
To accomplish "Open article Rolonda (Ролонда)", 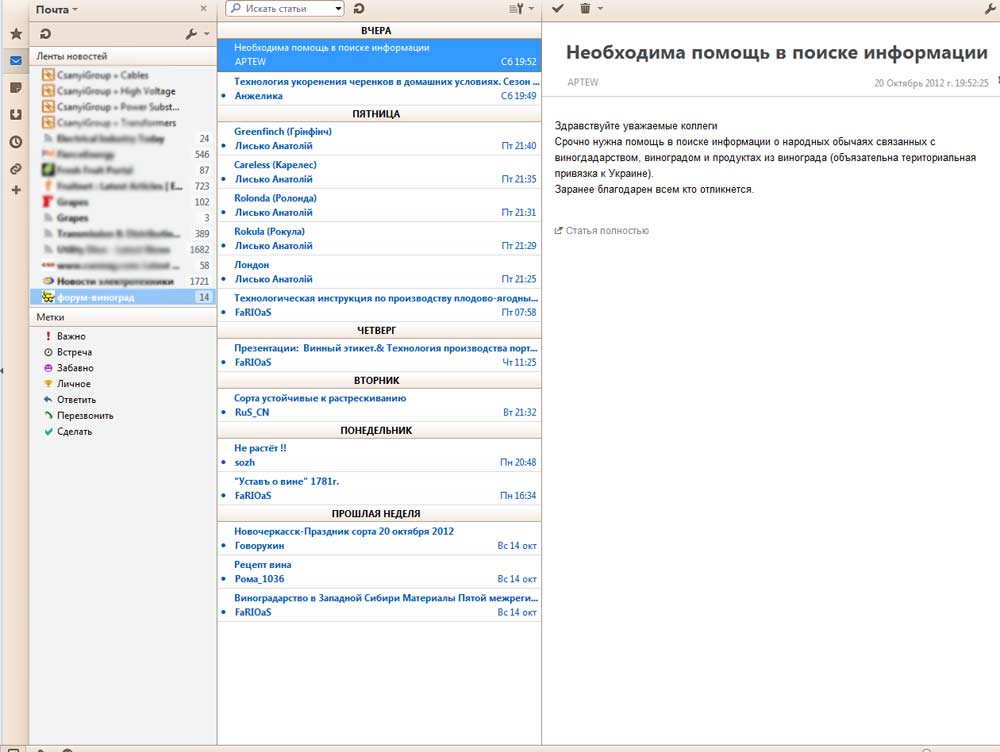I will pos(379,205).
